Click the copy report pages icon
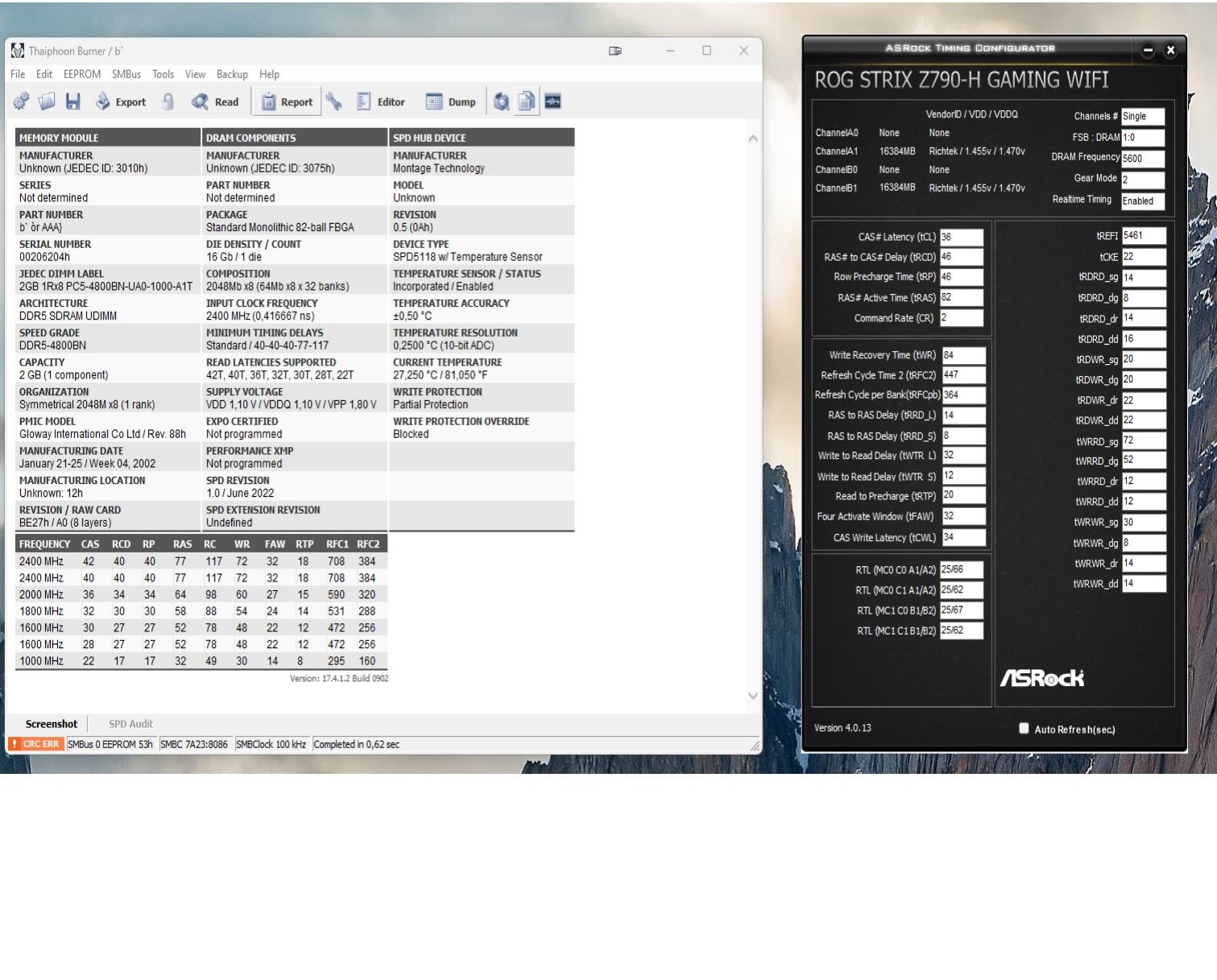This screenshot has height=980, width=1217. click(526, 101)
